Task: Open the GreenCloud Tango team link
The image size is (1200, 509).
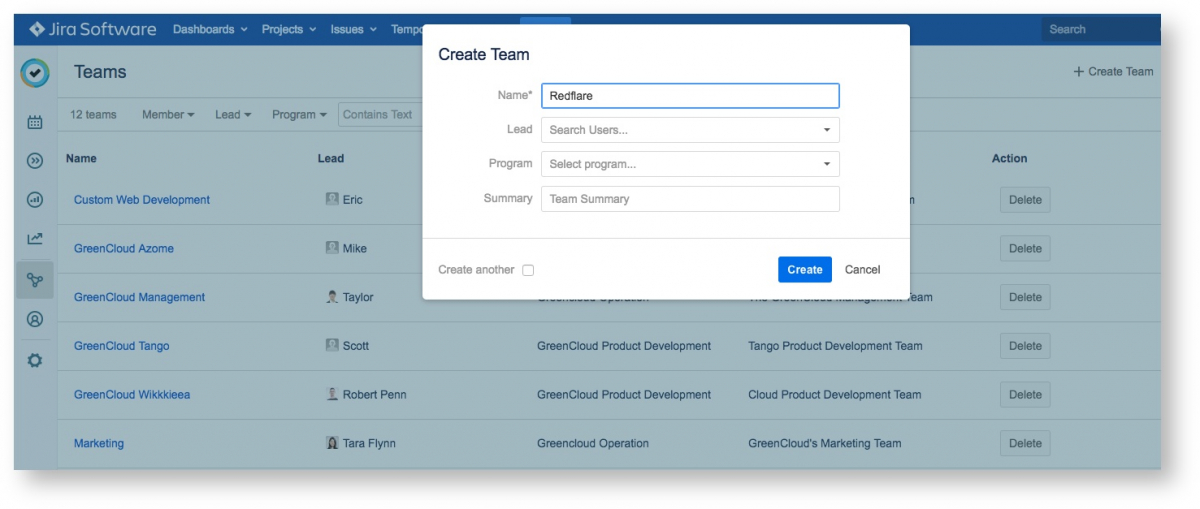Action: tap(122, 346)
